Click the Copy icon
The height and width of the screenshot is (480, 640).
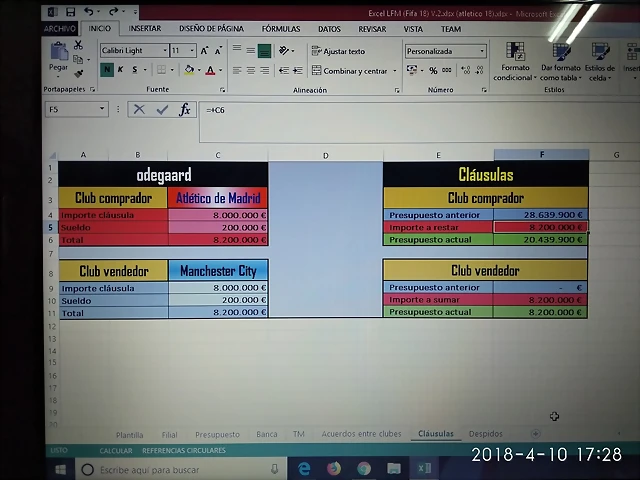tap(78, 60)
